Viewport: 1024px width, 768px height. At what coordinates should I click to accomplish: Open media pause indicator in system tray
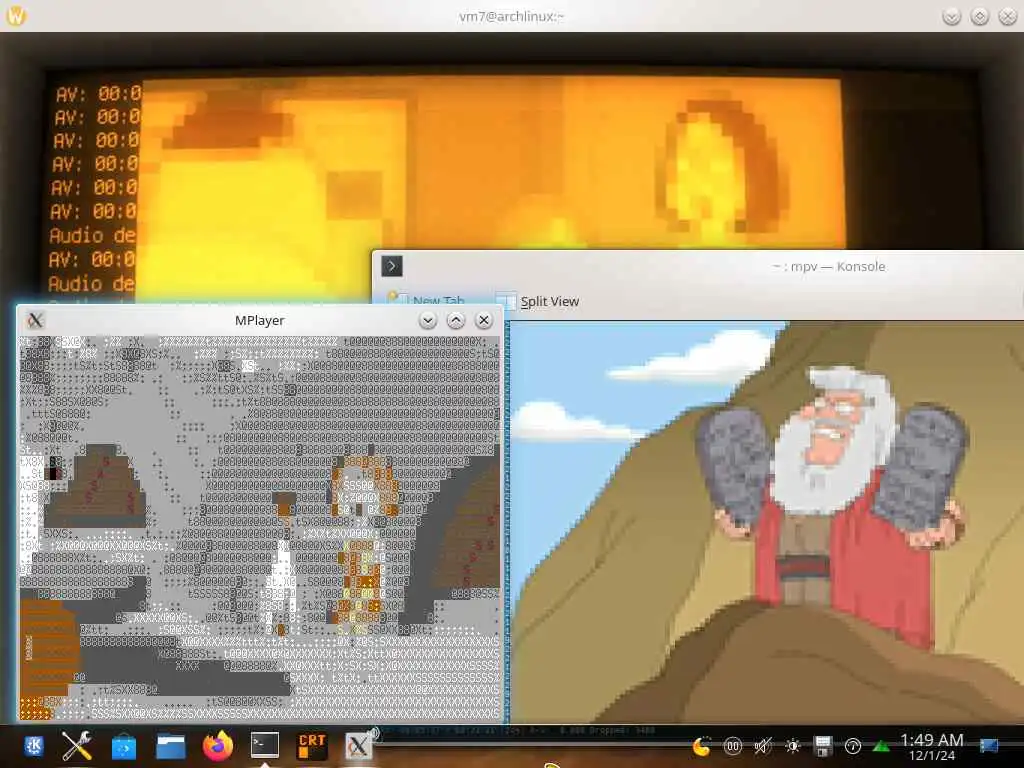point(733,746)
